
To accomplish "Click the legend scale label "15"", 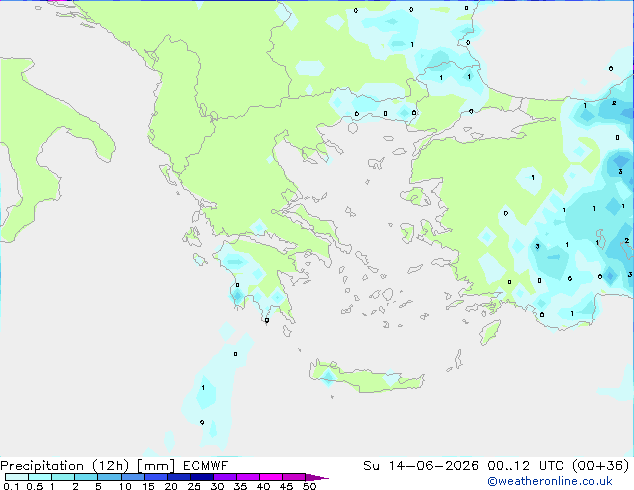I will click(148, 486).
